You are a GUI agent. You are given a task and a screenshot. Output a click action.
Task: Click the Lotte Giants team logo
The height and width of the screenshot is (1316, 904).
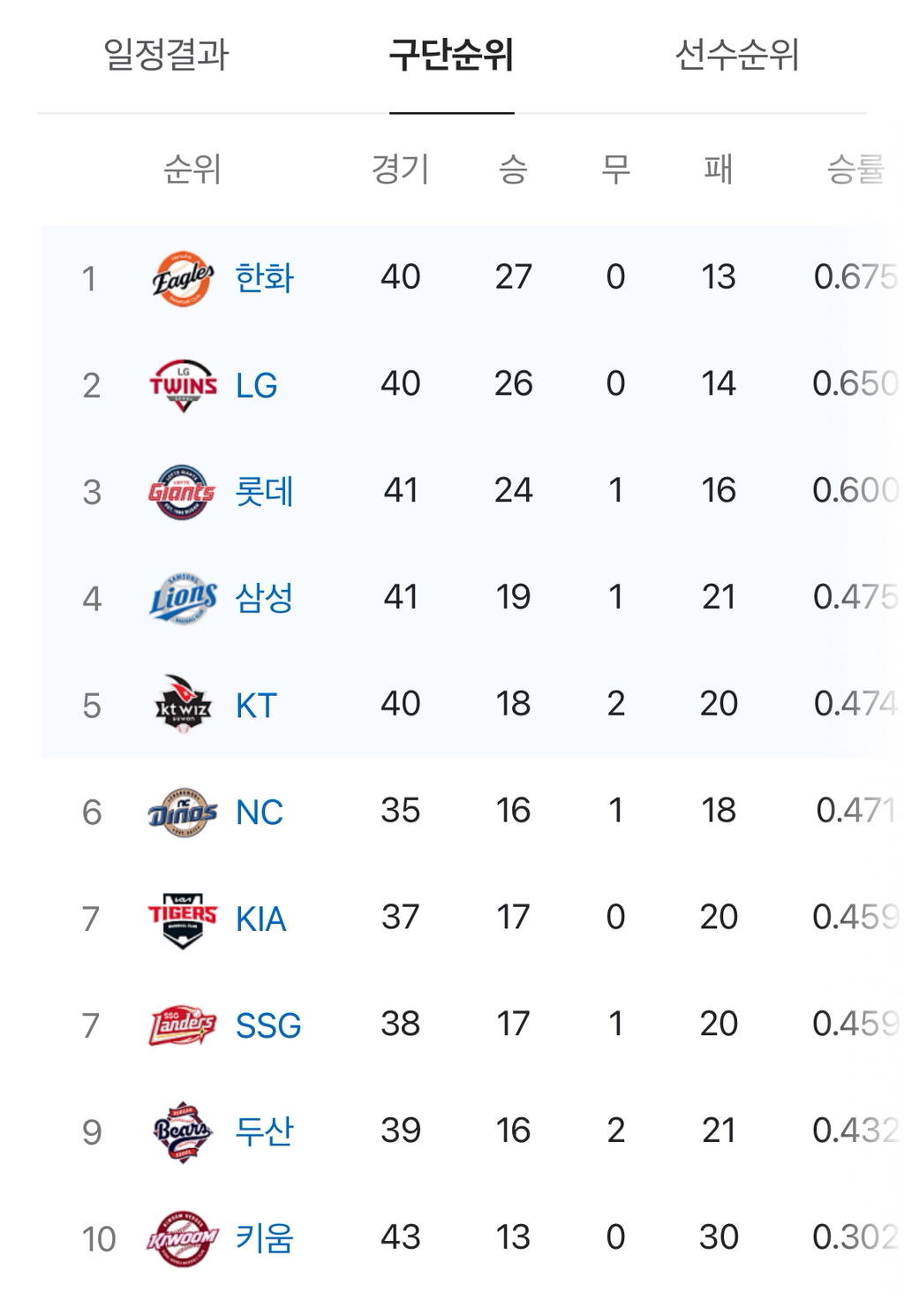[182, 492]
